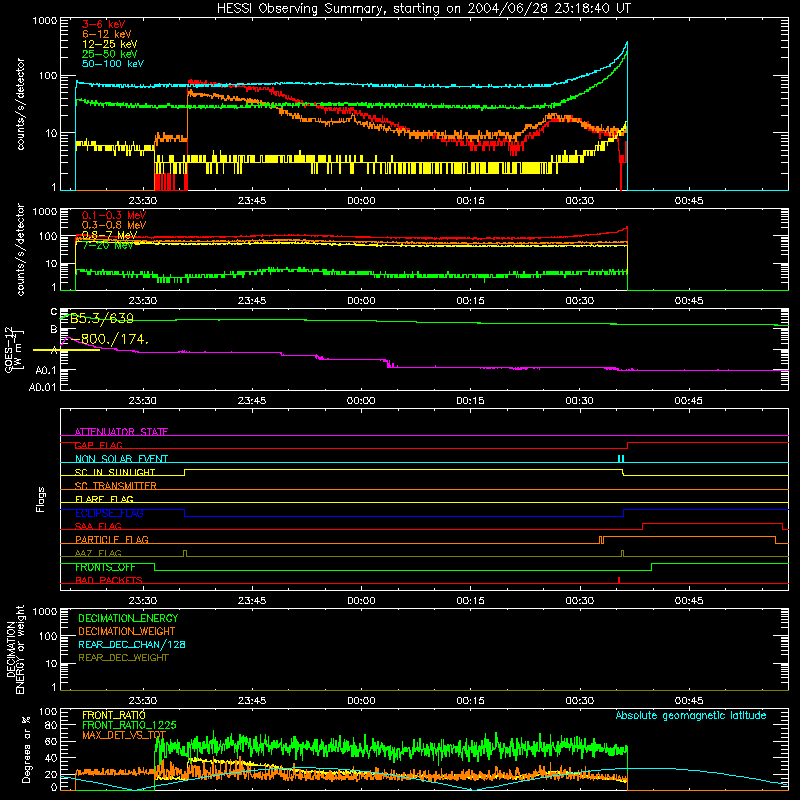Select the AAZ_FLAG label
The image size is (800, 800).
pyautogui.click(x=98, y=553)
